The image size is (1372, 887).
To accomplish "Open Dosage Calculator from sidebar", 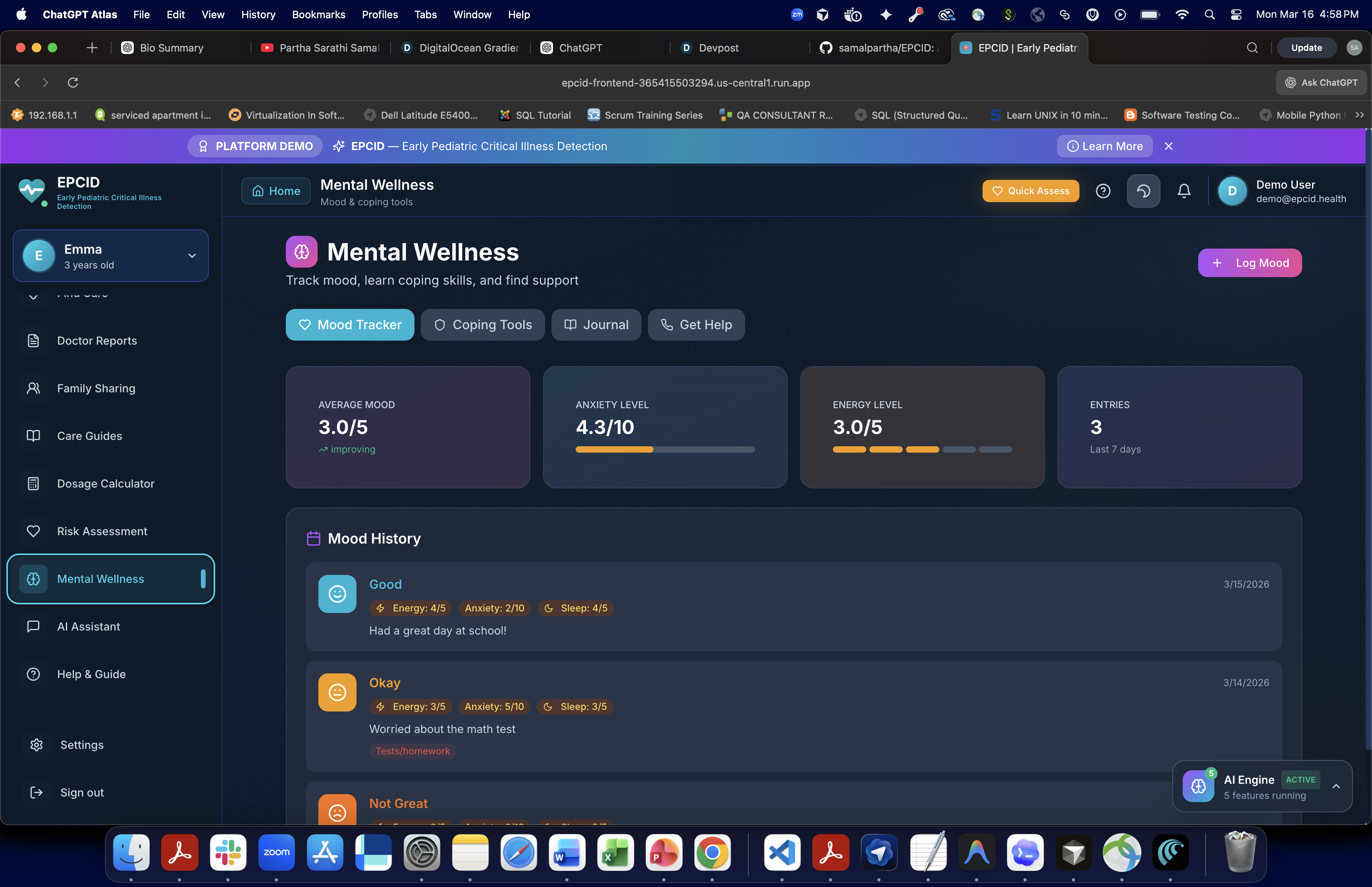I will click(x=105, y=483).
